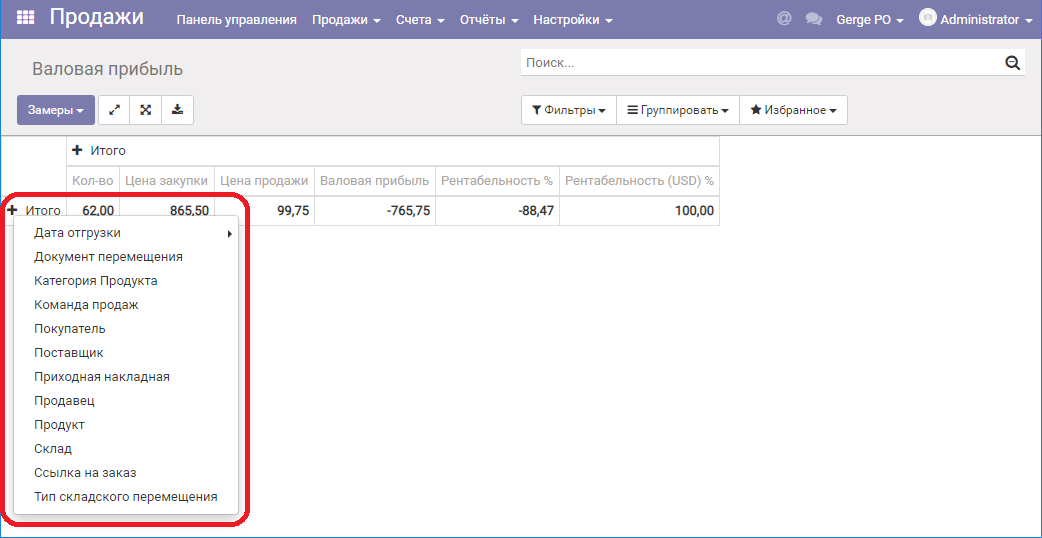Screen dimensions: 1042x538
Task: Download the pivot table via download icon
Action: 177,110
